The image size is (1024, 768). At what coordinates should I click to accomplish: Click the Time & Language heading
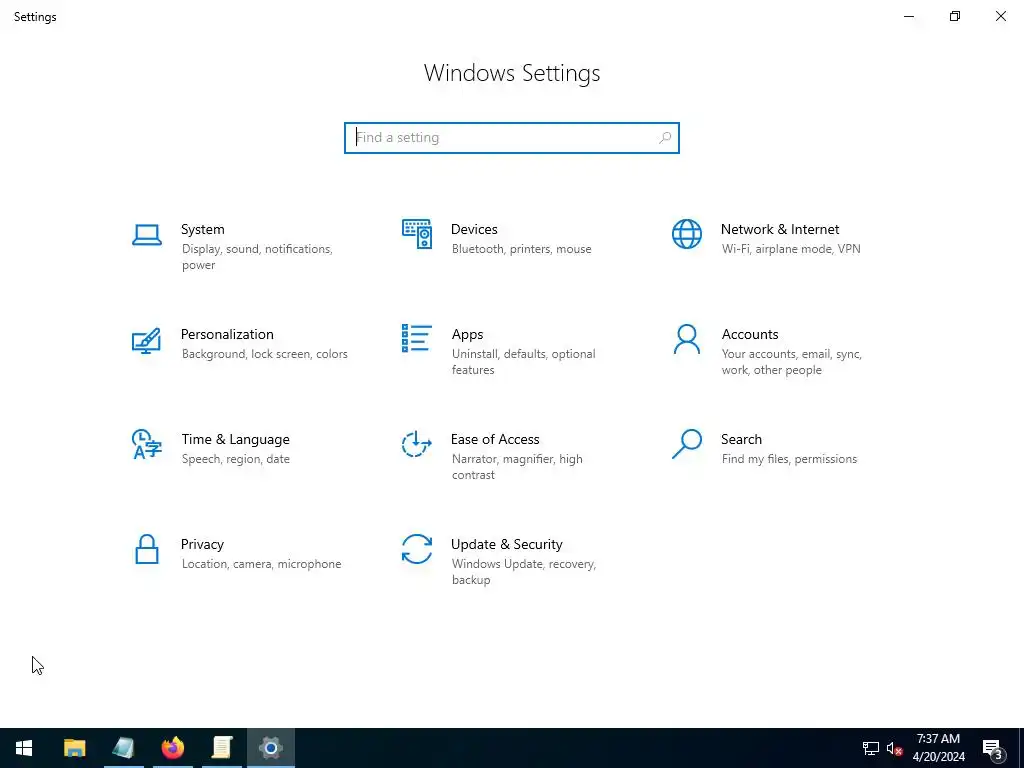[x=235, y=440]
